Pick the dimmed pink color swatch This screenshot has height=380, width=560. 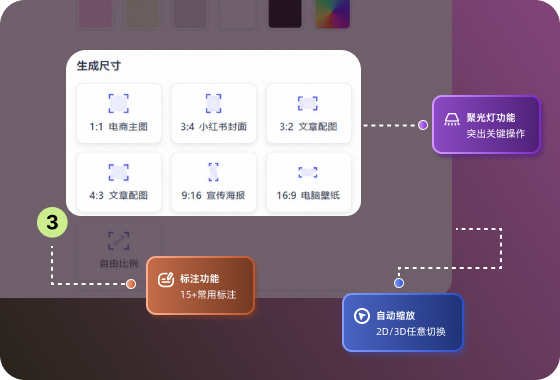[95, 14]
